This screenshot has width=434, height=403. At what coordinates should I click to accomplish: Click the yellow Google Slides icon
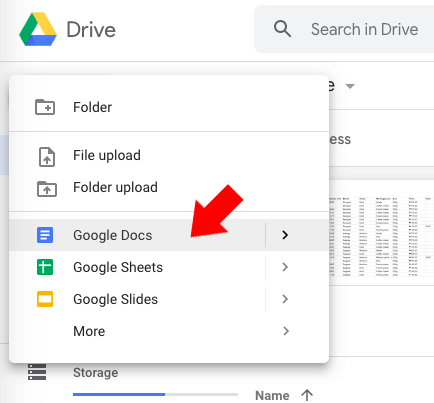click(x=45, y=299)
